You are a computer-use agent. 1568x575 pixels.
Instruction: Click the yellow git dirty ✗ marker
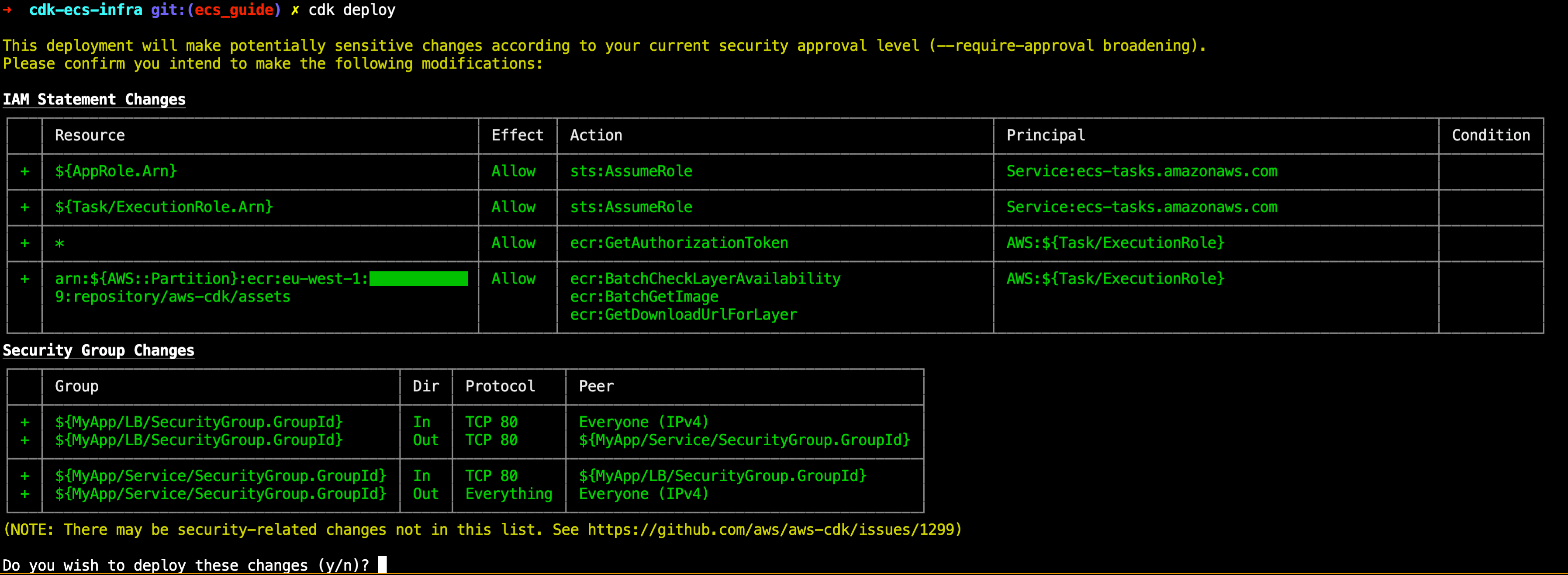[x=295, y=10]
